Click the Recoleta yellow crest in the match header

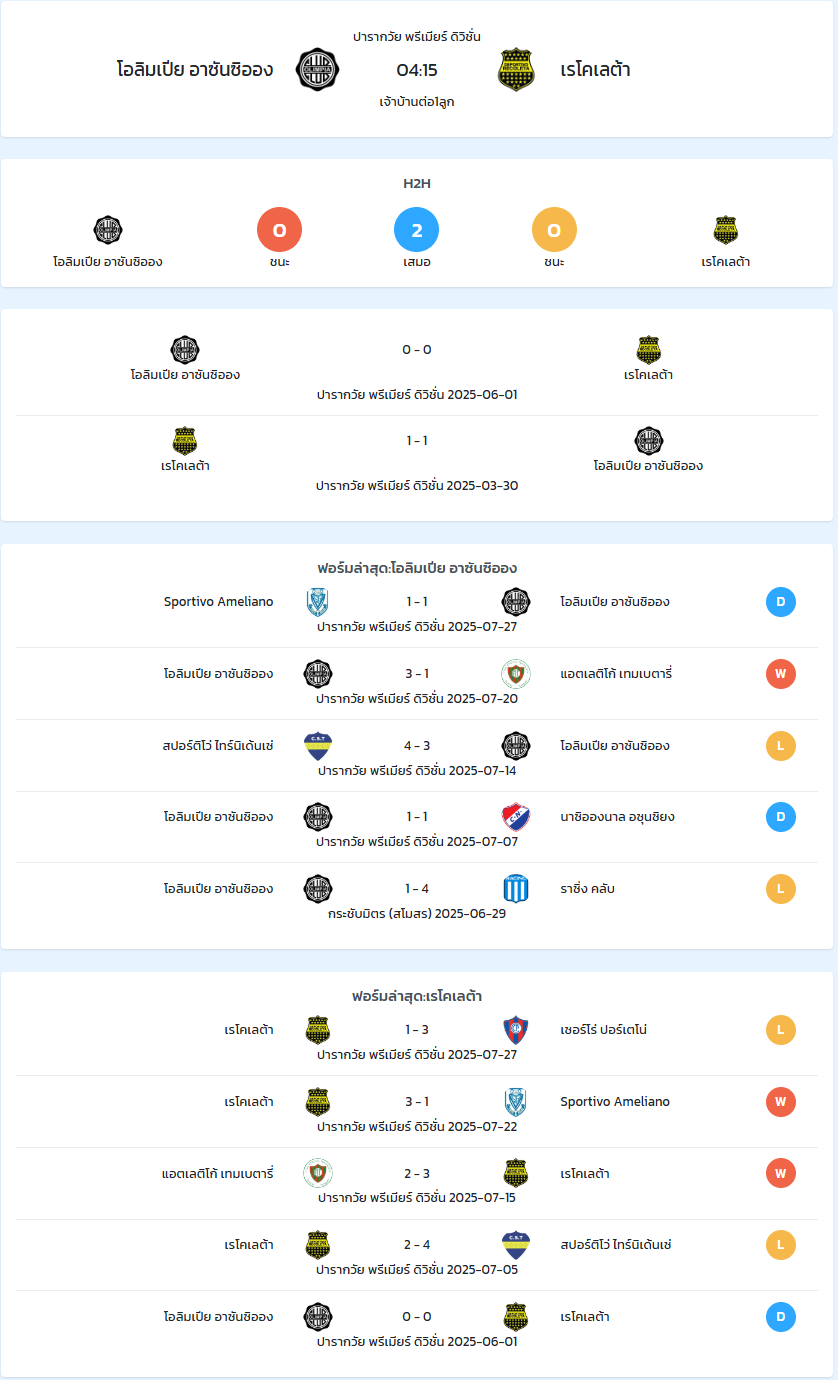pyautogui.click(x=516, y=69)
